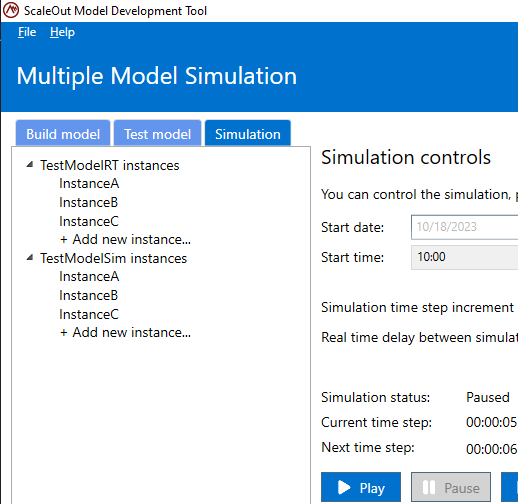Switch to the Test model tab
This screenshot has height=504, width=518.
(158, 134)
